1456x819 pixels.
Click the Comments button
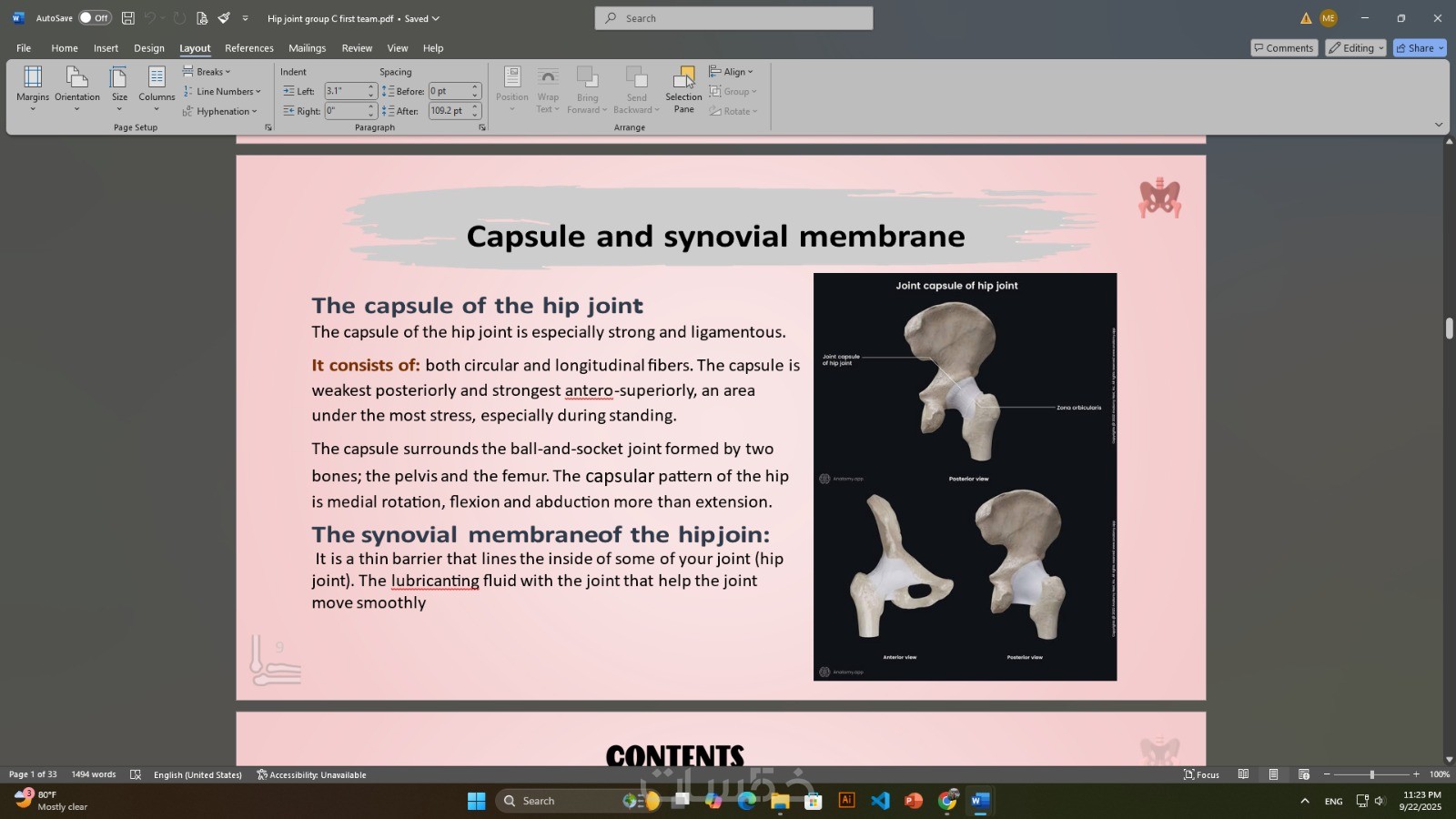tap(1283, 48)
